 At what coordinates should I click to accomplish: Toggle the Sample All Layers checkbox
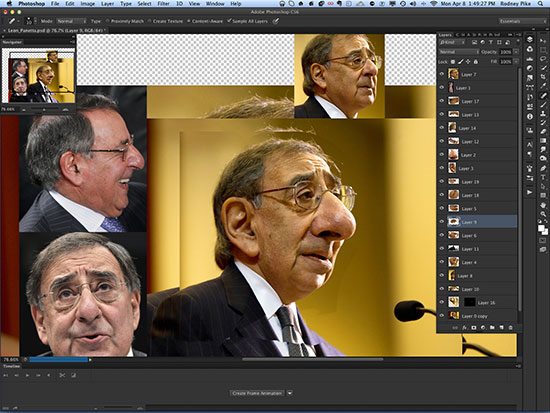tap(229, 21)
